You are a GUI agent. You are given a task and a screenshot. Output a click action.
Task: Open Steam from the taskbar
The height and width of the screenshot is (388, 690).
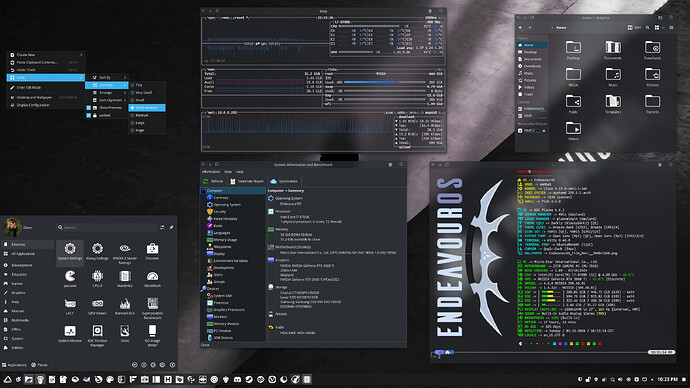point(249,379)
